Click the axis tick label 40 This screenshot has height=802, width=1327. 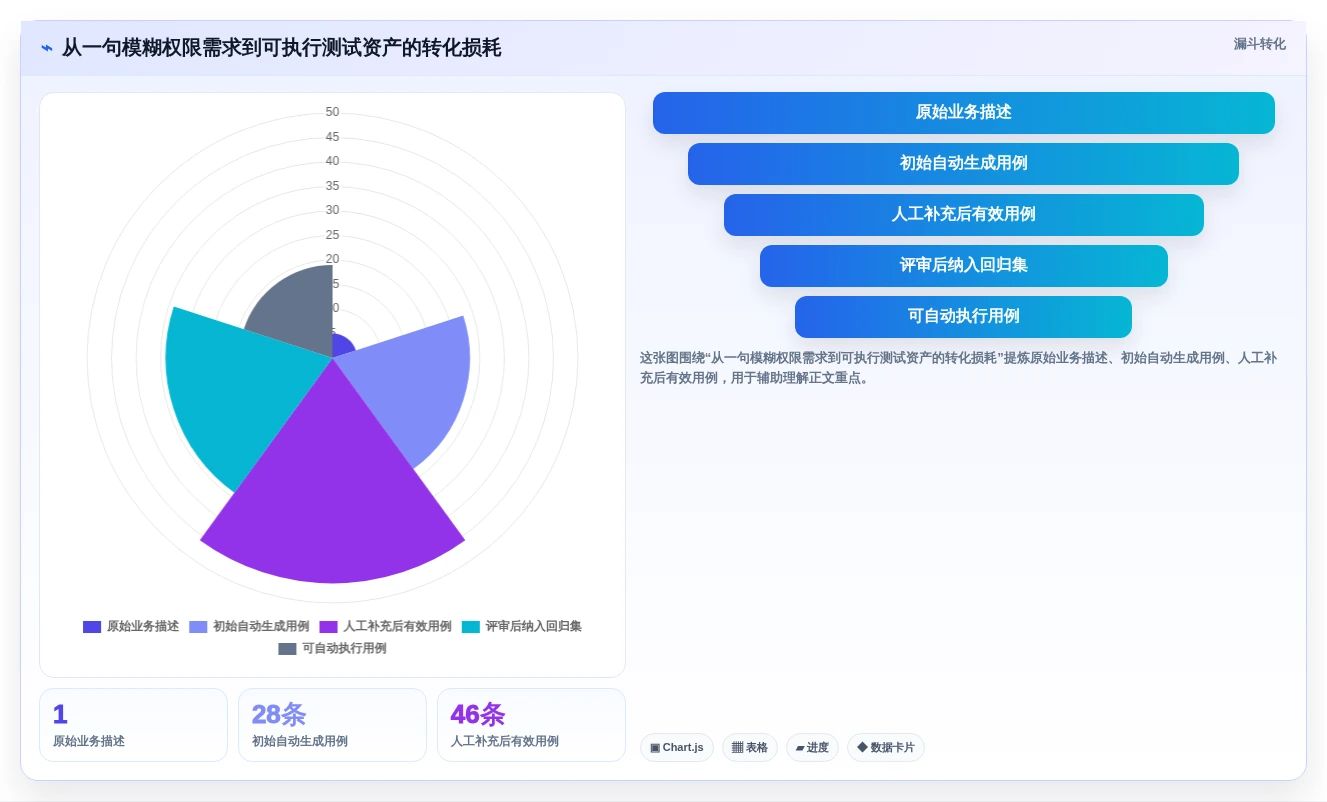332,162
